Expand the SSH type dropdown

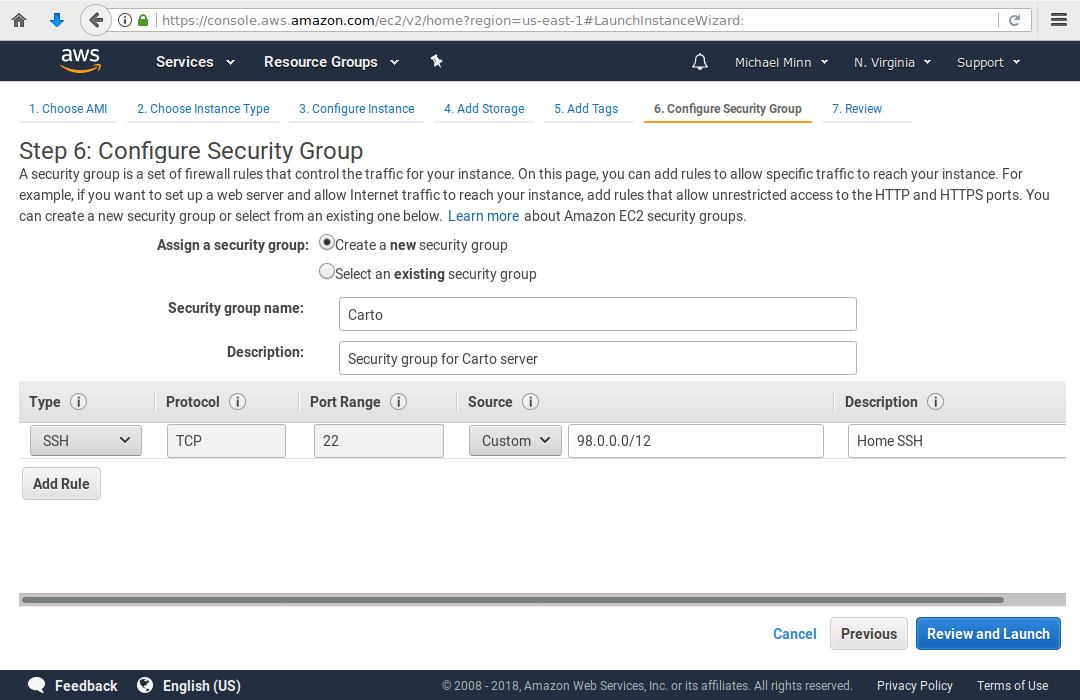pos(86,441)
